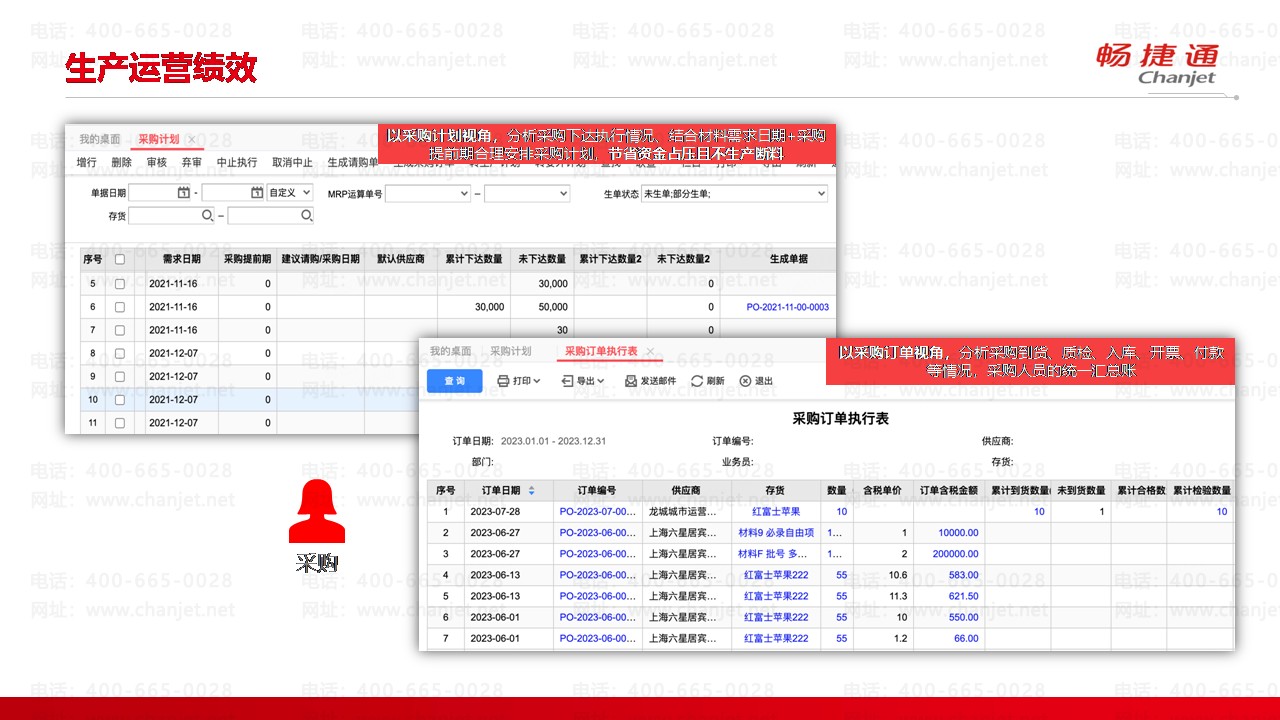The image size is (1280, 720).
Task: Click the 621.50 amount link
Action: pos(964,596)
